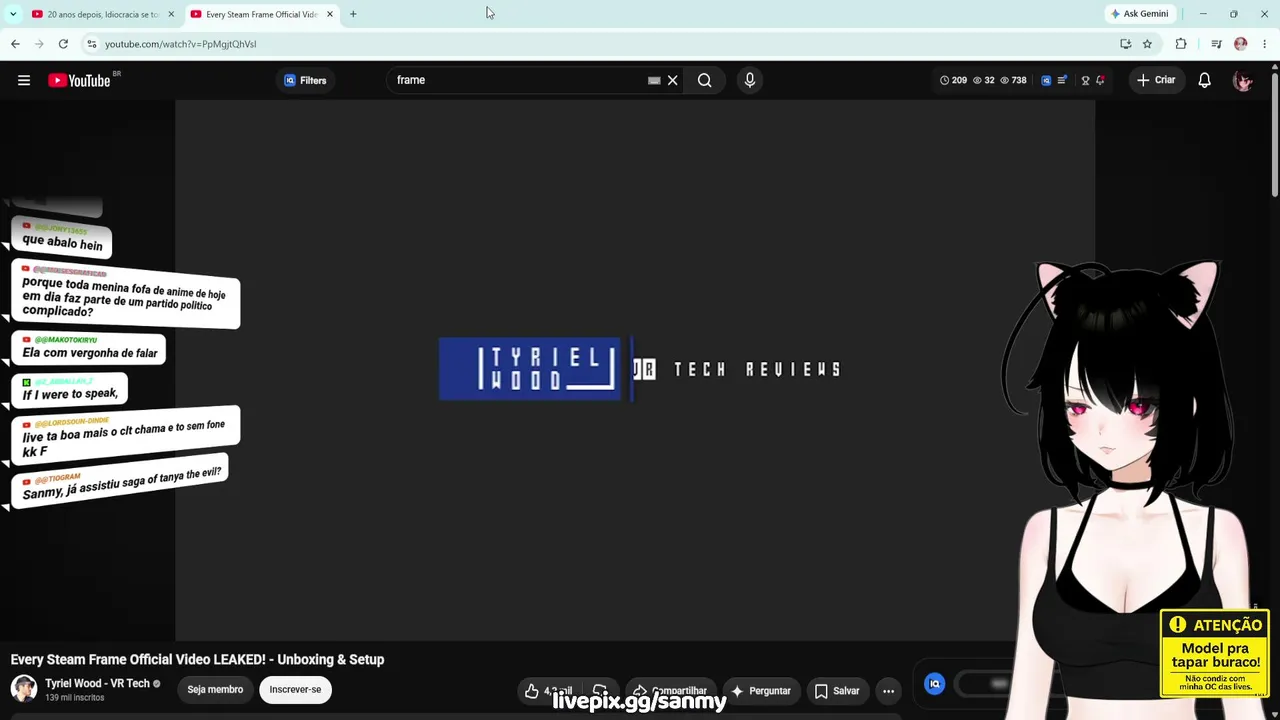Go back in browser history
Image resolution: width=1280 pixels, height=720 pixels.
click(x=15, y=44)
